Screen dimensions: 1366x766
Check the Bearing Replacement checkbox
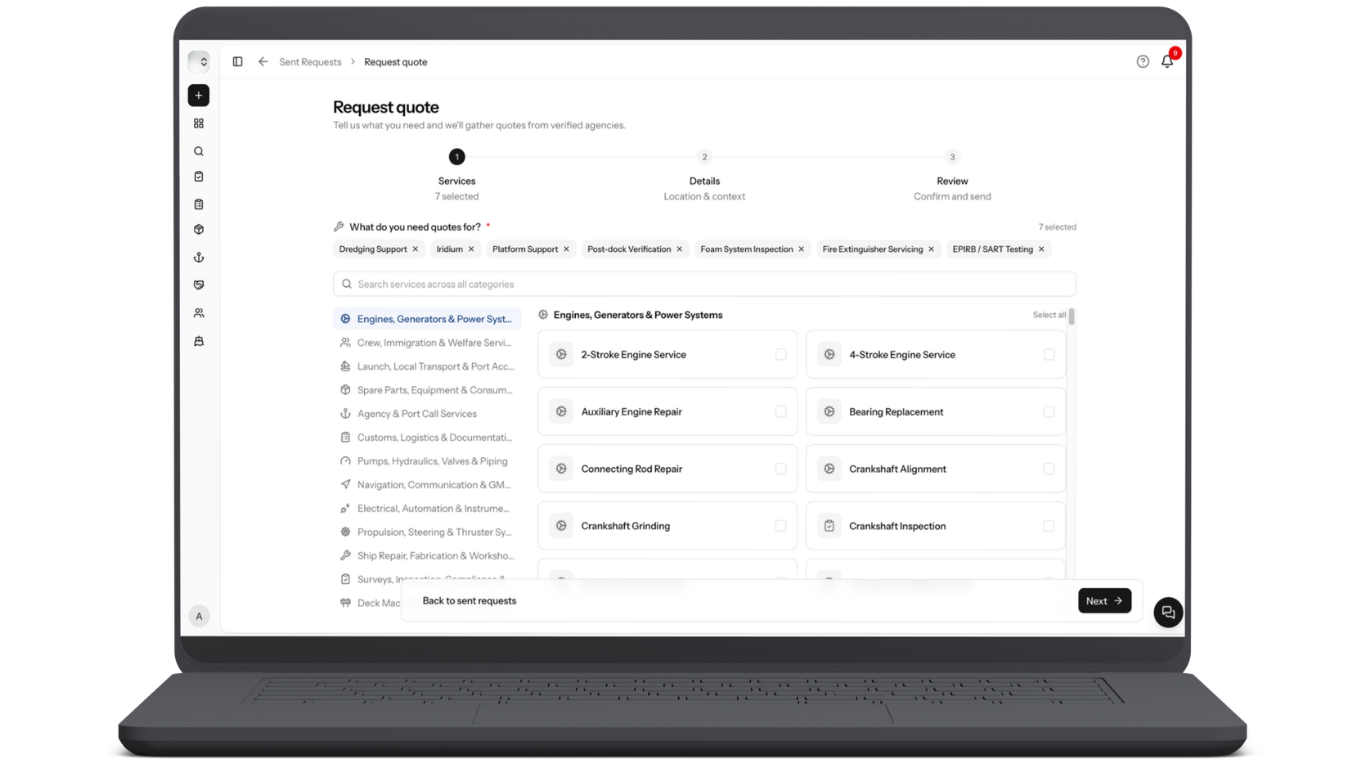click(1049, 411)
